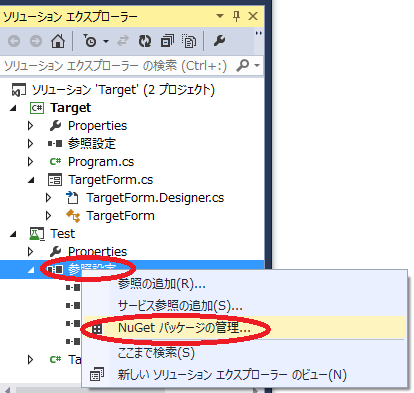
Task: Expand the C# file node at bottom of Test project
Action: [31, 360]
